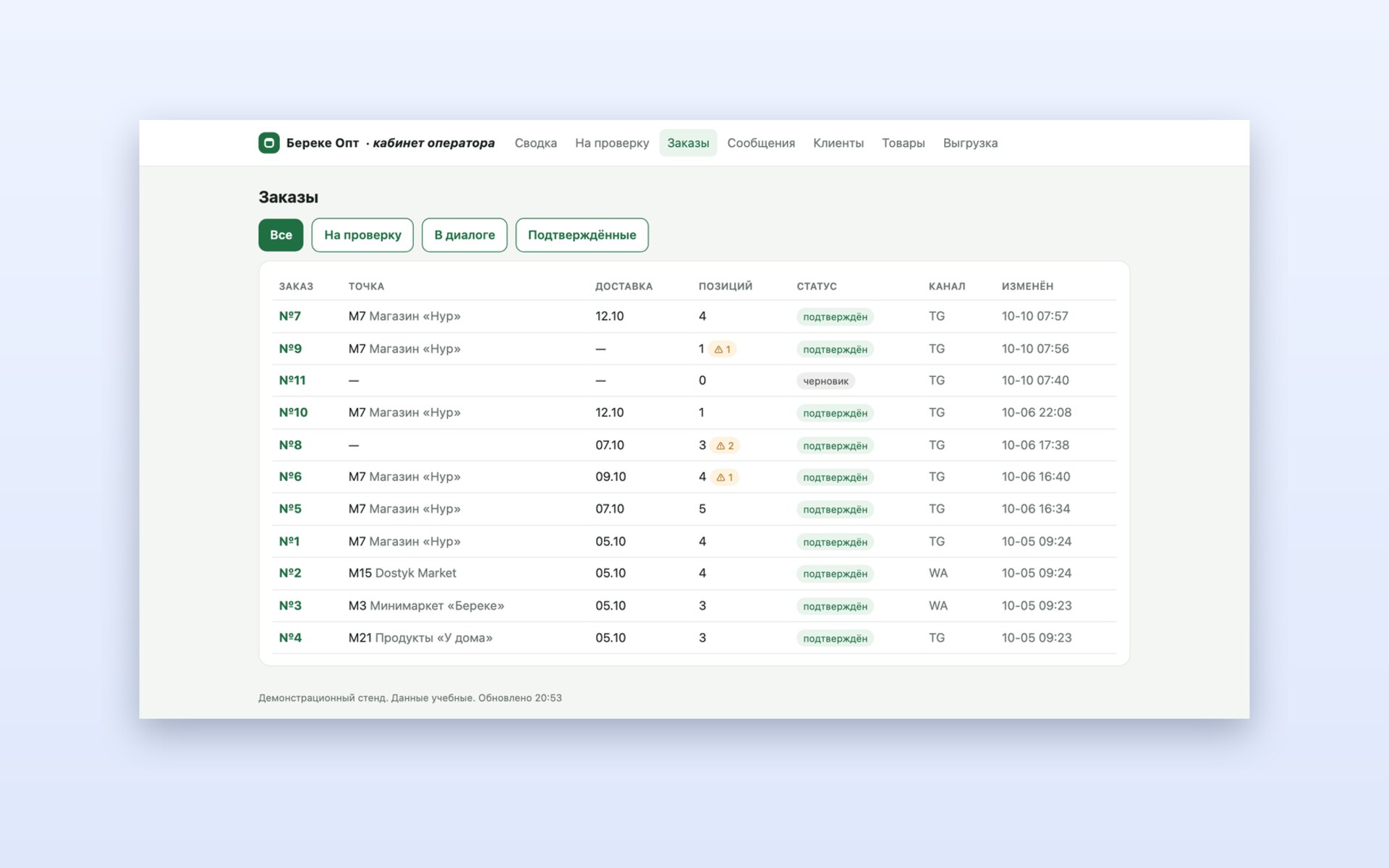Click the Статус column header
The width and height of the screenshot is (1389, 868).
click(817, 286)
